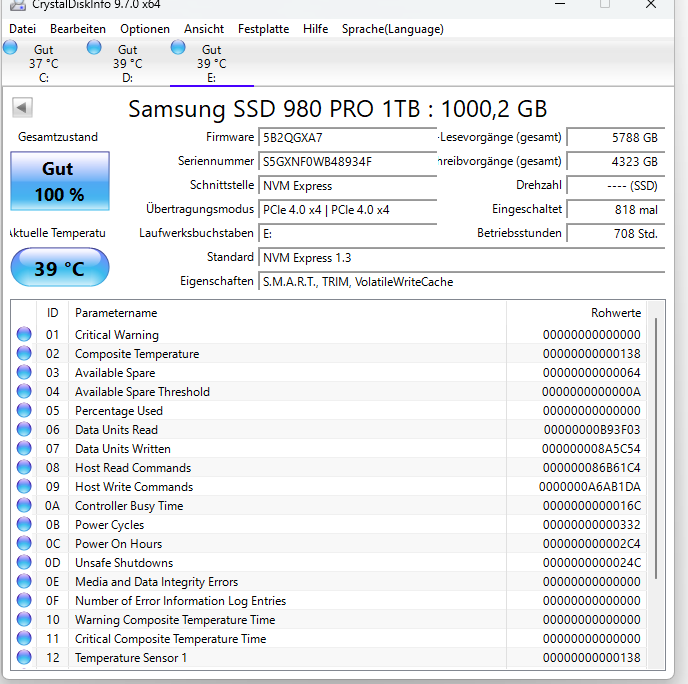688x684 pixels.
Task: Click raw value 000000000024C of Unsafe Shutdowns
Action: click(x=592, y=563)
